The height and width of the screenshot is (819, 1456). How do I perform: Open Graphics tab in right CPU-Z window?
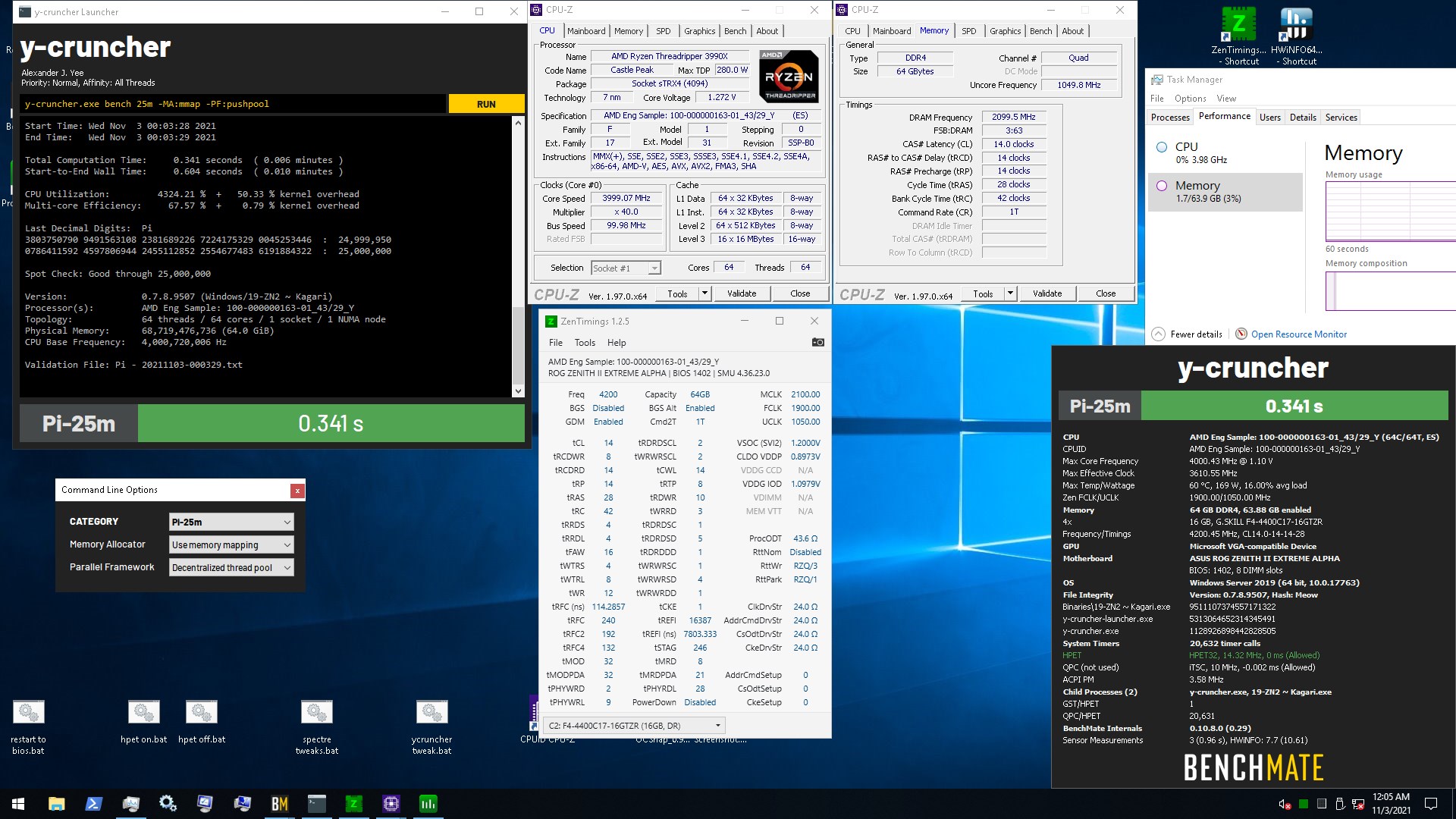(x=1005, y=31)
